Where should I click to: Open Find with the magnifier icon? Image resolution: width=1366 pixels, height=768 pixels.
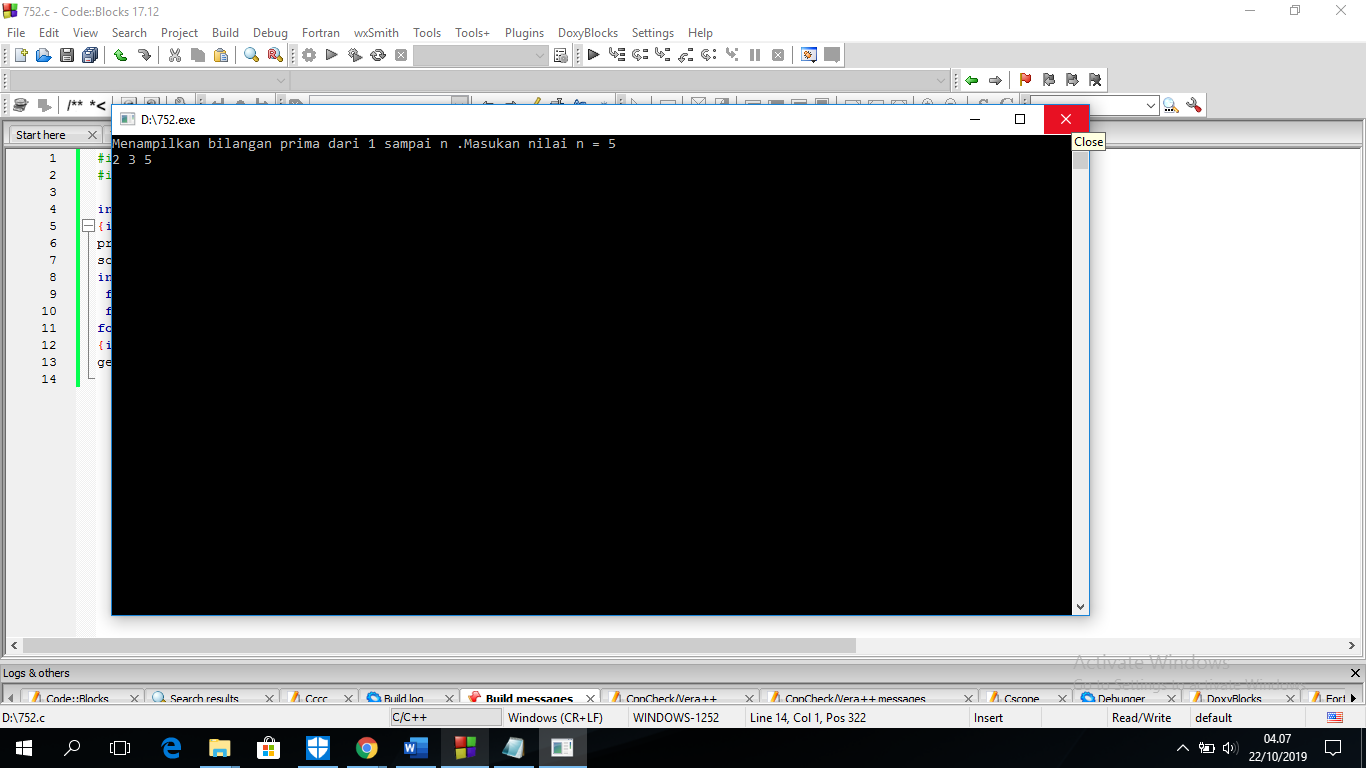(x=252, y=55)
